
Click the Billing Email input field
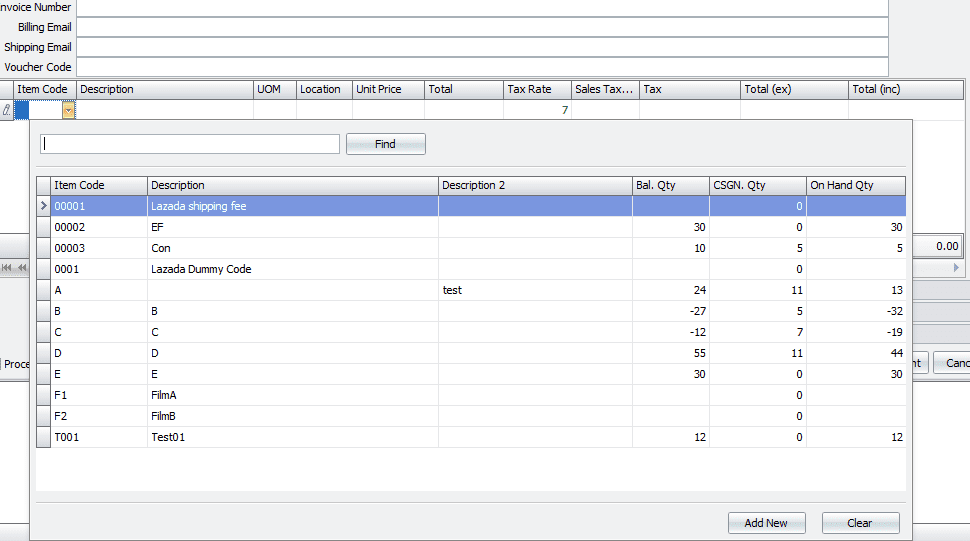482,27
